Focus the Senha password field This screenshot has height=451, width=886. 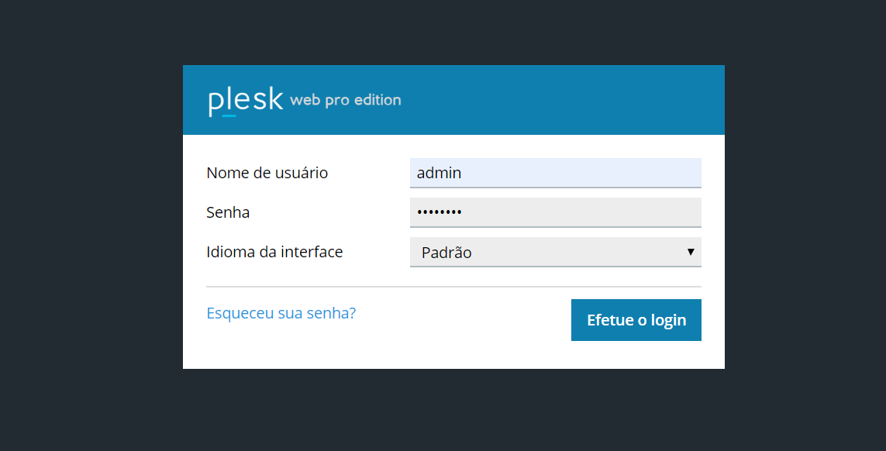pos(555,212)
